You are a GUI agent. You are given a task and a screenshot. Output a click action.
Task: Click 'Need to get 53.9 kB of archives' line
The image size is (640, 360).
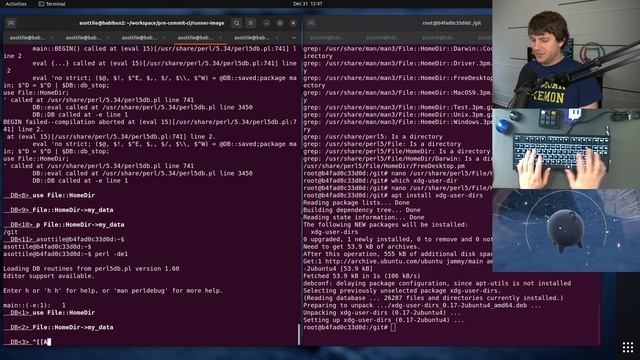(x=362, y=247)
